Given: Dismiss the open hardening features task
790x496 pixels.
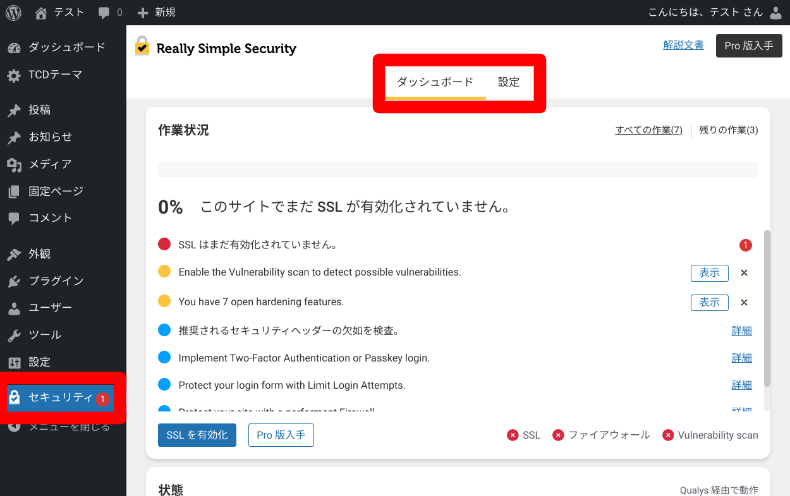Looking at the screenshot, I should click(744, 302).
